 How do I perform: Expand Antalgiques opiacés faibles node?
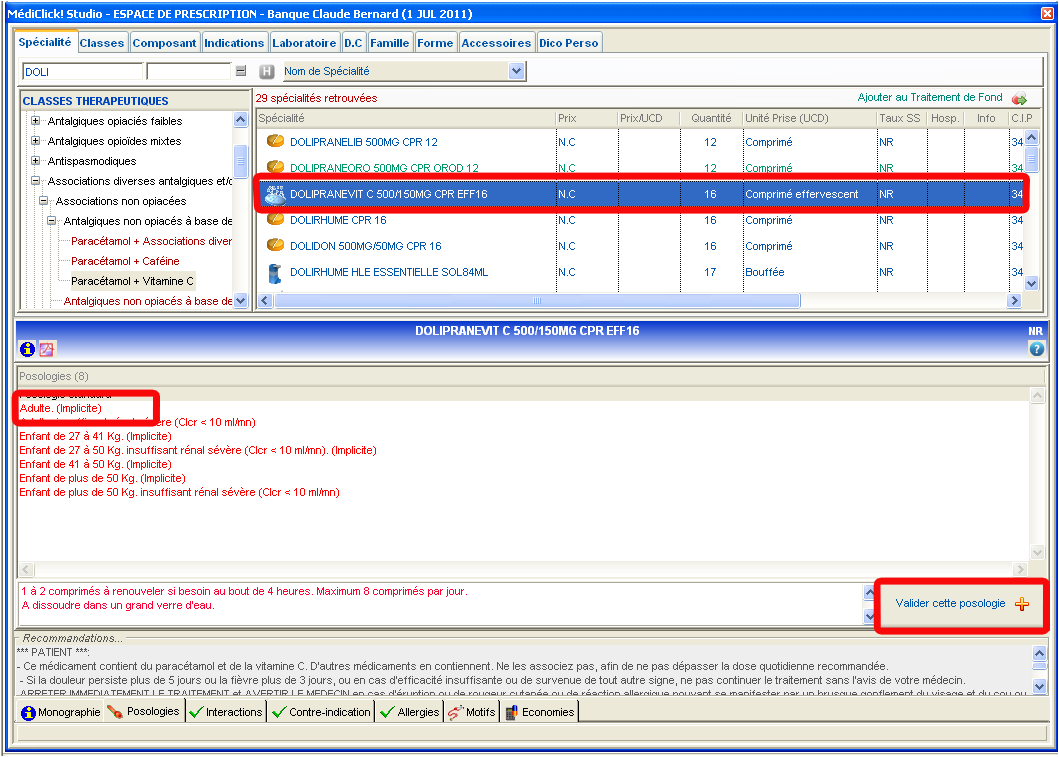pos(35,121)
